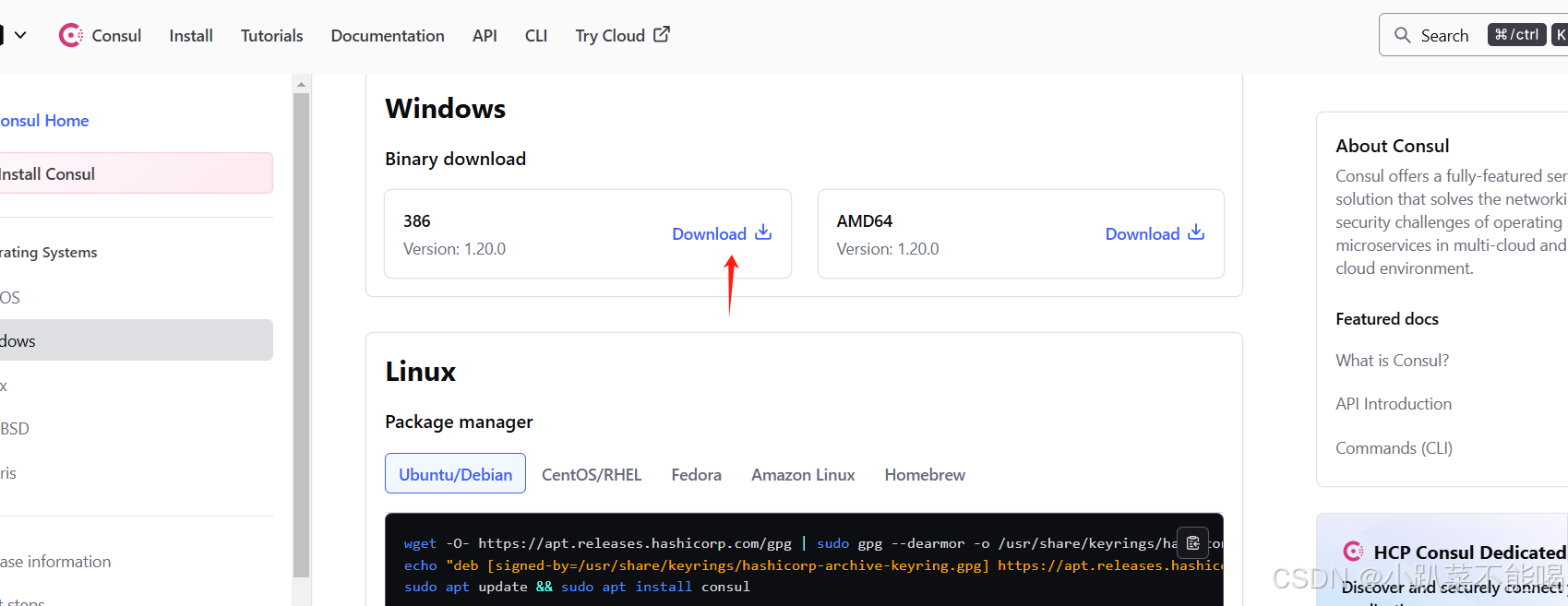Go to Consul Home in the sidebar
The height and width of the screenshot is (606, 1568).
(x=44, y=121)
